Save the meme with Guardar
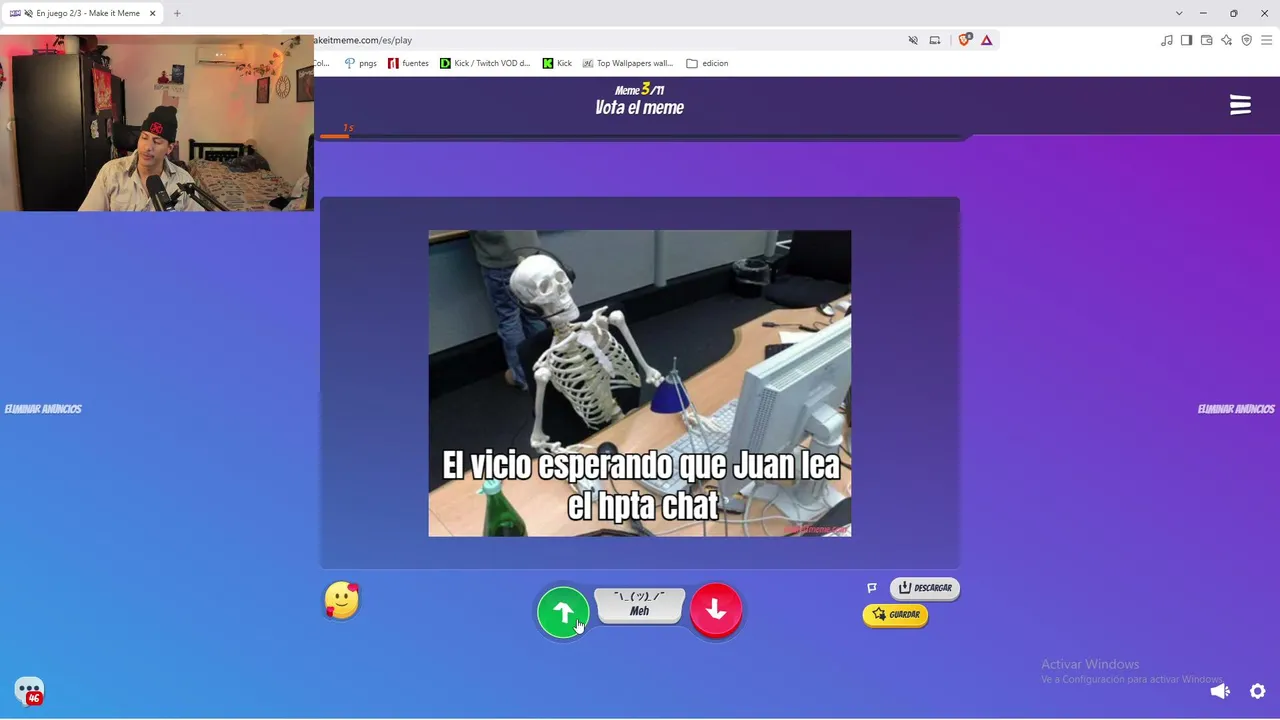The height and width of the screenshot is (720, 1280). coord(895,614)
